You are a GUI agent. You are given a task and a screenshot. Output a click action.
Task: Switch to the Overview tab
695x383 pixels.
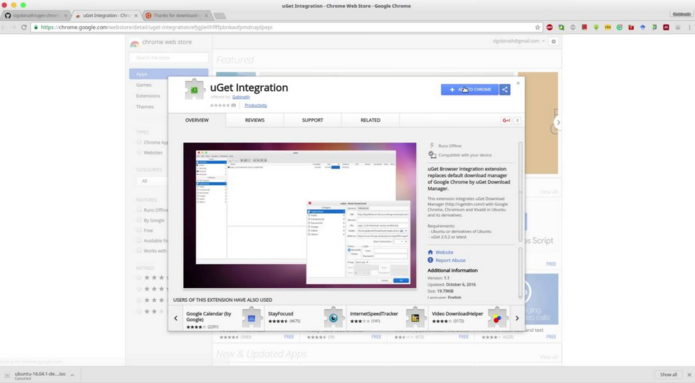[x=197, y=120]
